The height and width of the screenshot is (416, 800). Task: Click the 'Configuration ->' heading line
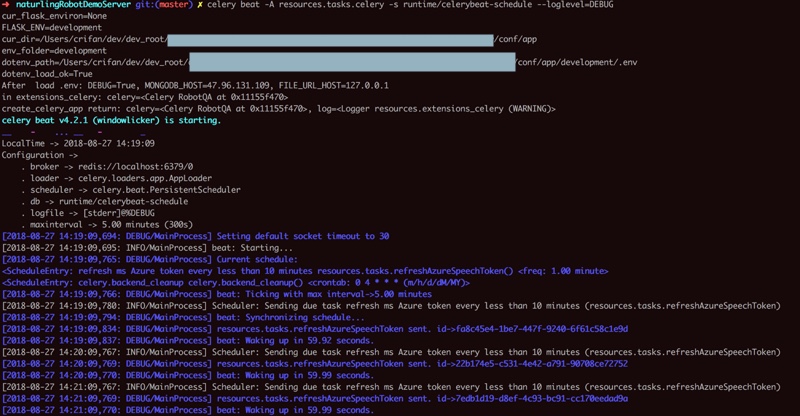point(40,155)
